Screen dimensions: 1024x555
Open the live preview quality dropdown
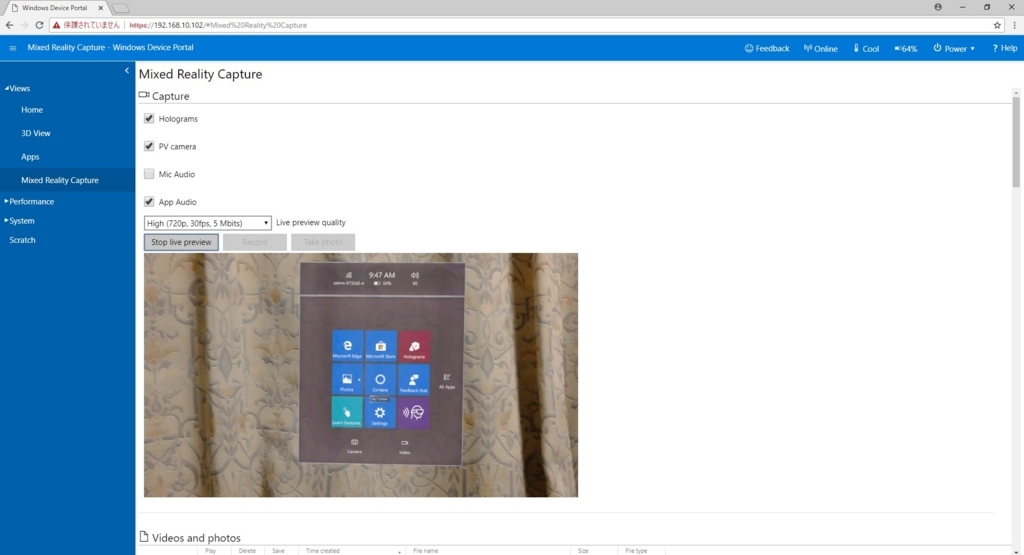click(208, 223)
